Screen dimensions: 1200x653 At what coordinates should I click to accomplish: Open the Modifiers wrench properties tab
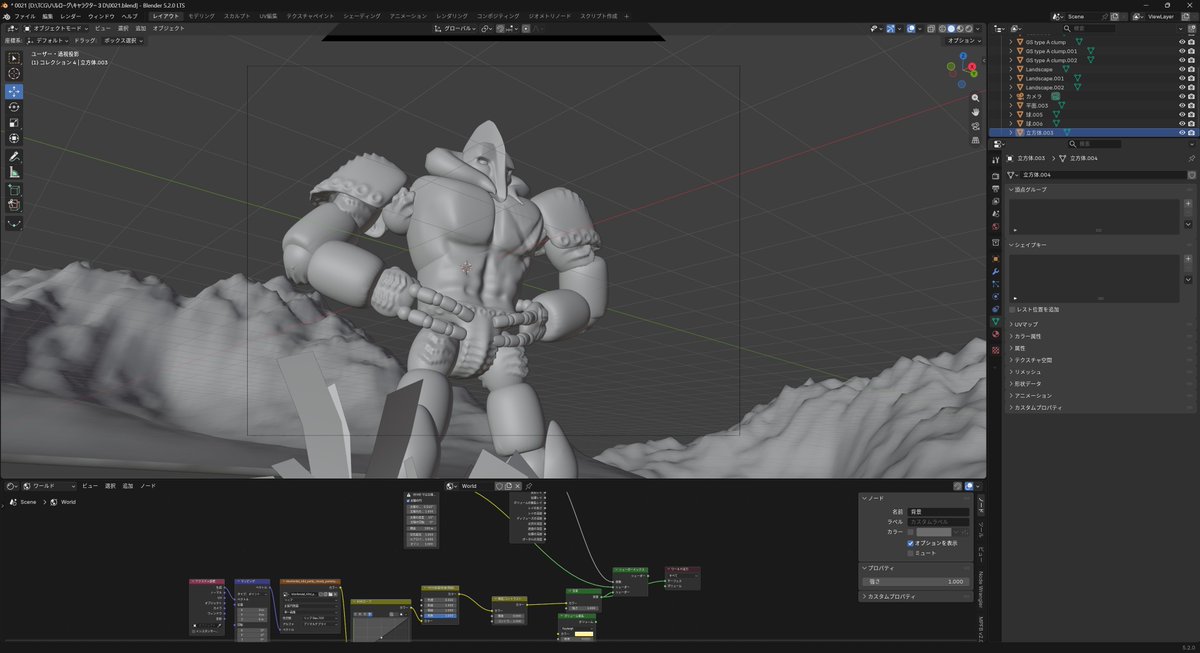point(996,272)
